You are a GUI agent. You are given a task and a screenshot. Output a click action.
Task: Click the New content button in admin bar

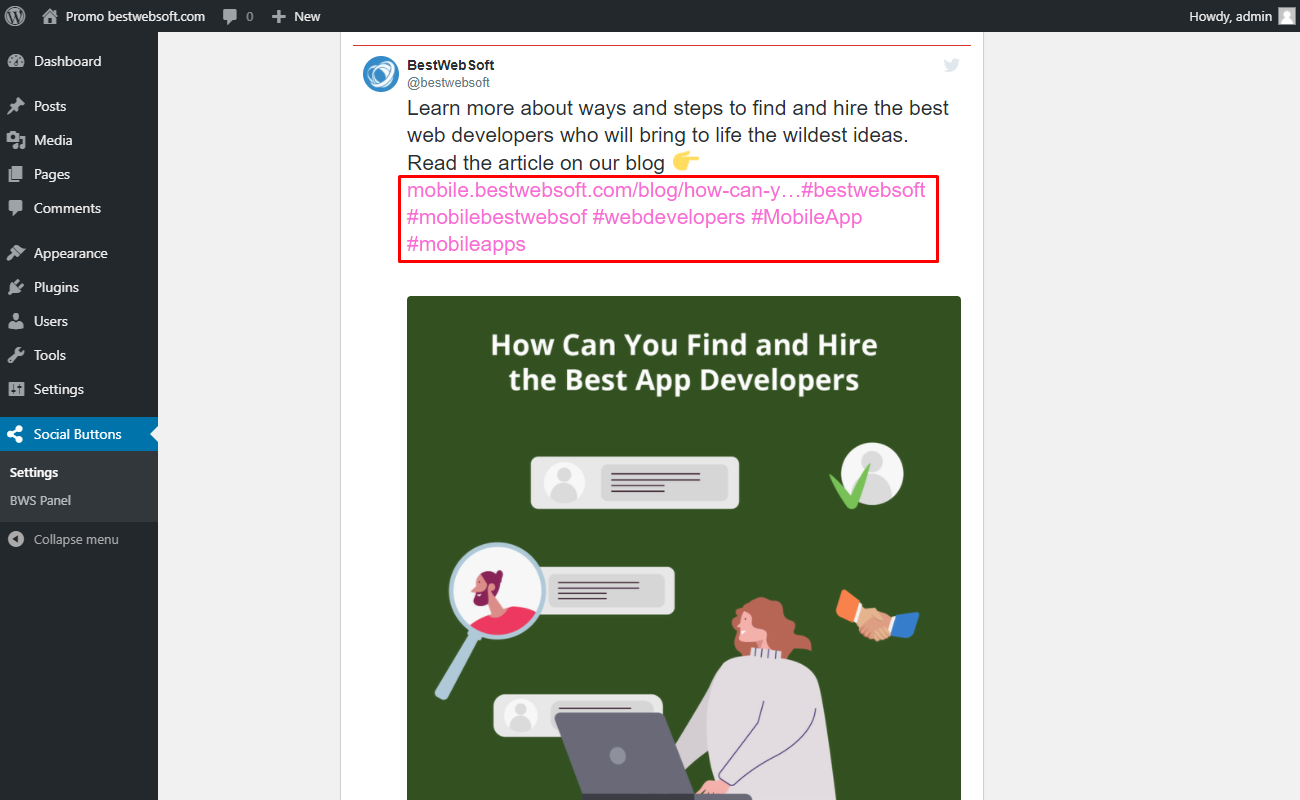[x=296, y=16]
